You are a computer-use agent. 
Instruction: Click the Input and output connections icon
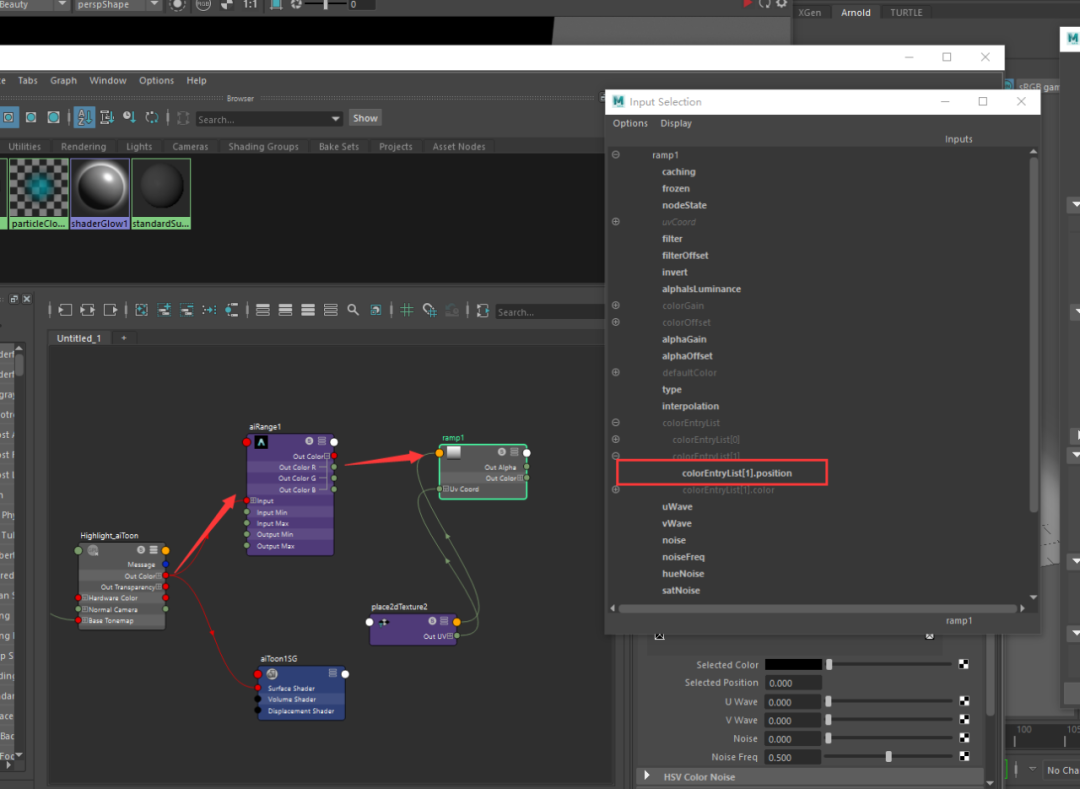(87, 311)
